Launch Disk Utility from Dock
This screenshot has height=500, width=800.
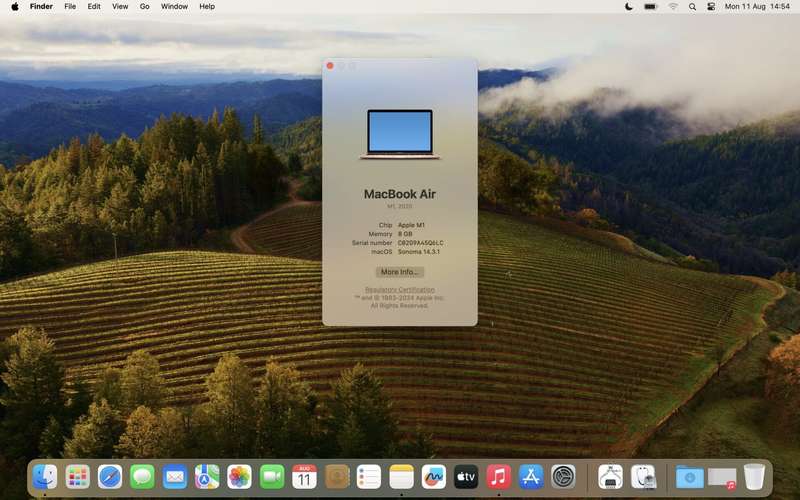(643, 477)
